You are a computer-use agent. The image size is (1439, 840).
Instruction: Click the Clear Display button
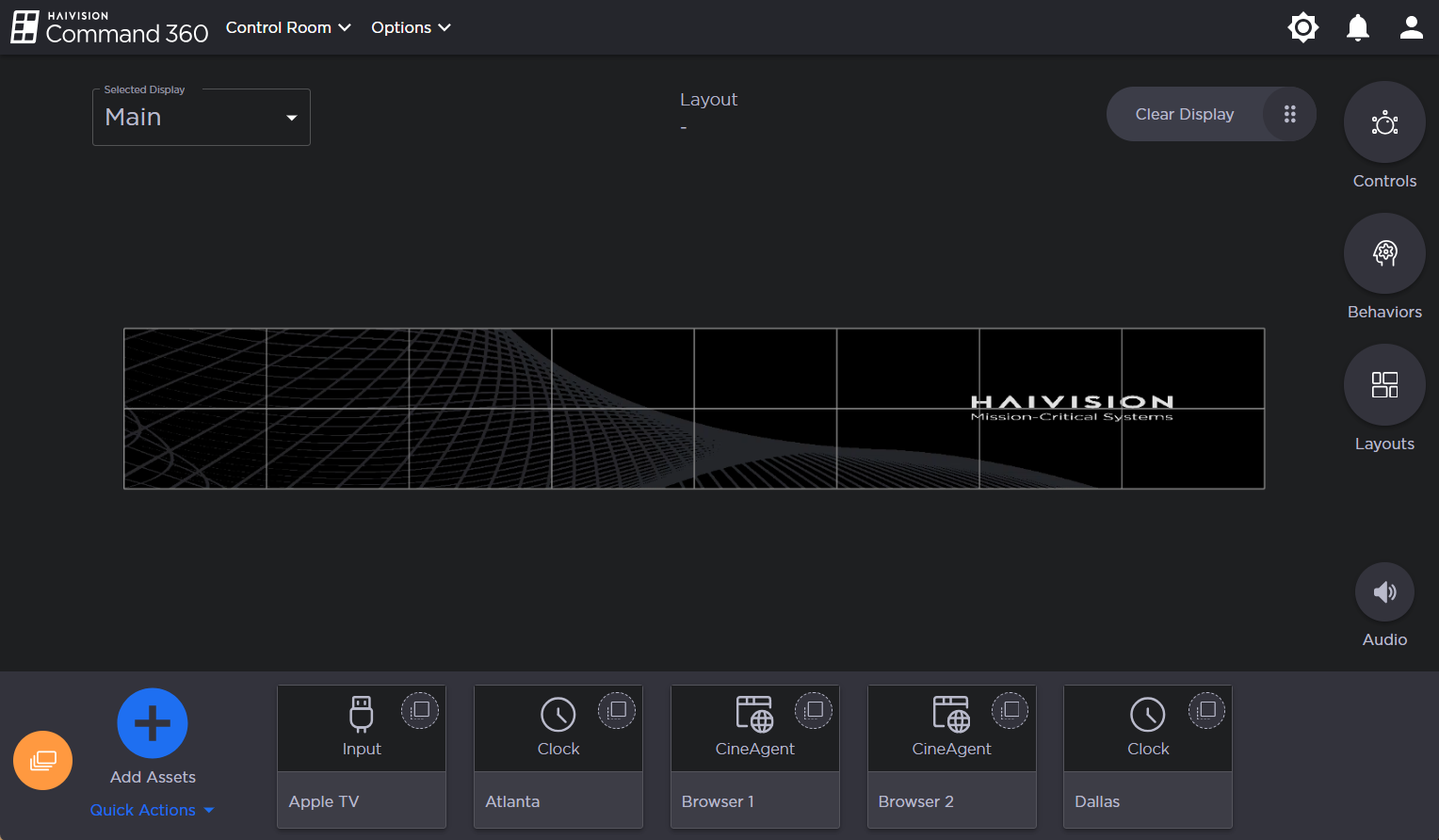click(1184, 114)
